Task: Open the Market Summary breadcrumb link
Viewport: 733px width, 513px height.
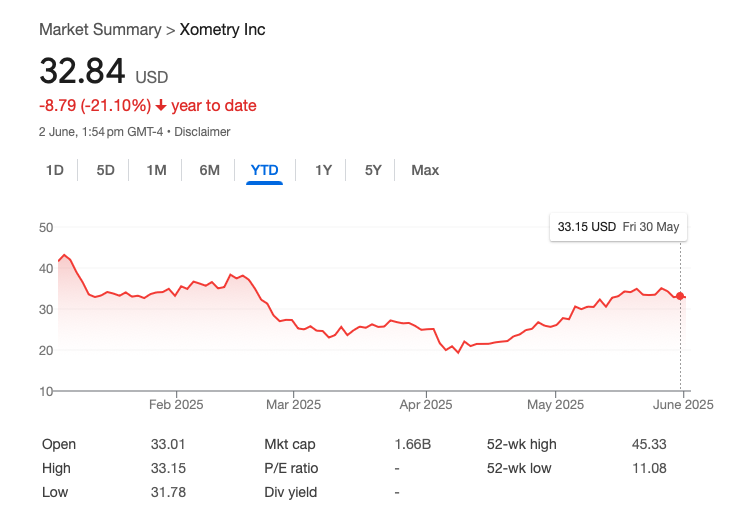Action: 100,29
